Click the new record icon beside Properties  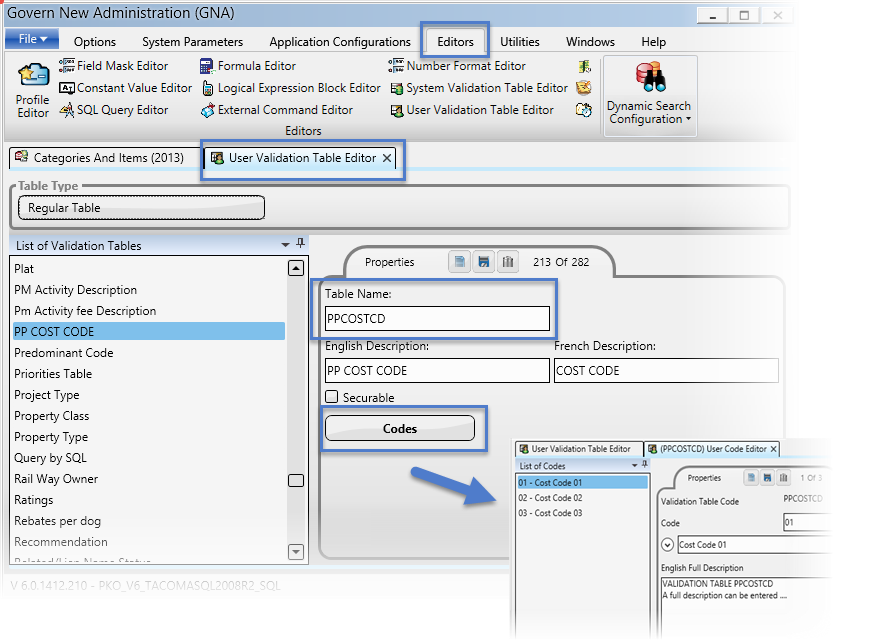pyautogui.click(x=459, y=262)
